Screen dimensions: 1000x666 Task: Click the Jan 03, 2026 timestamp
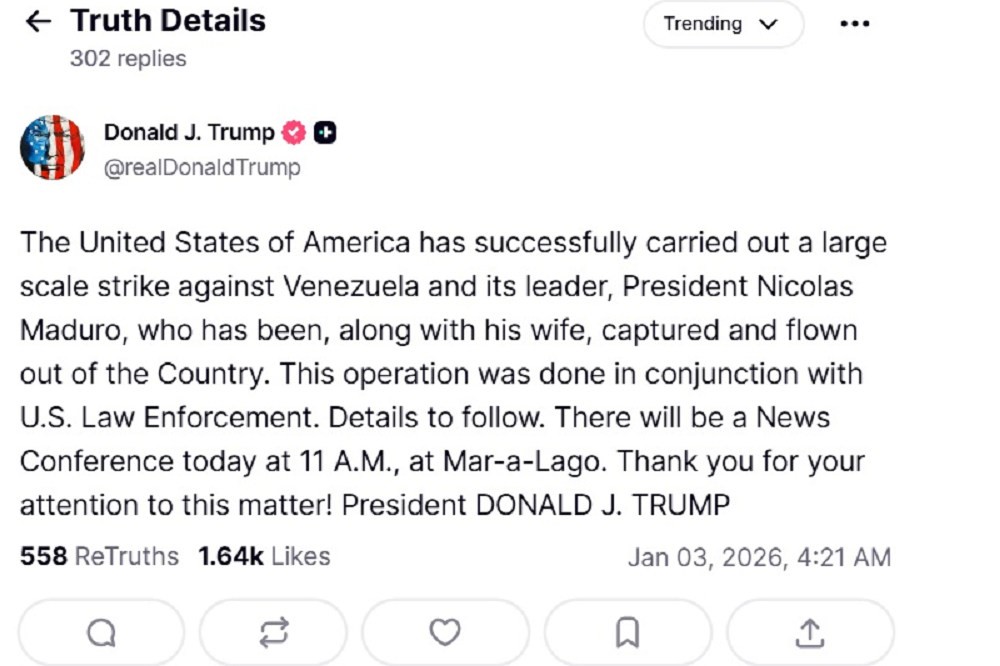[758, 557]
